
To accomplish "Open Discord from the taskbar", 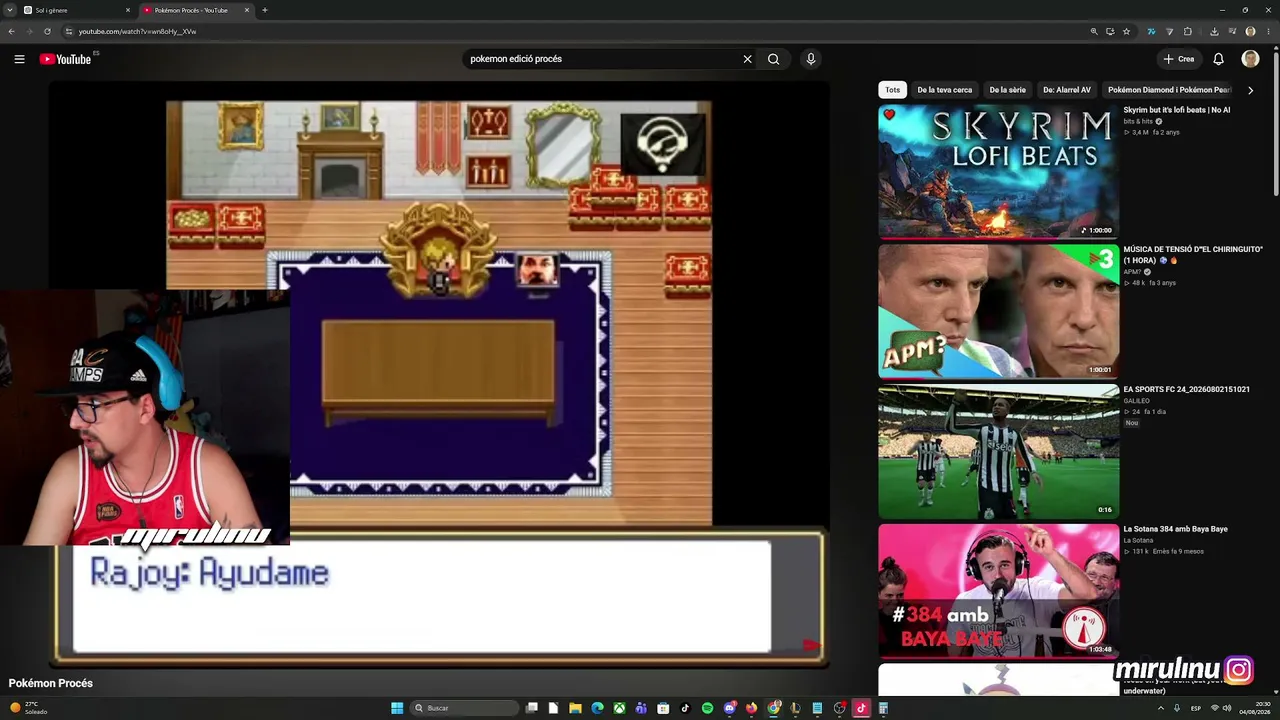I will pyautogui.click(x=729, y=708).
